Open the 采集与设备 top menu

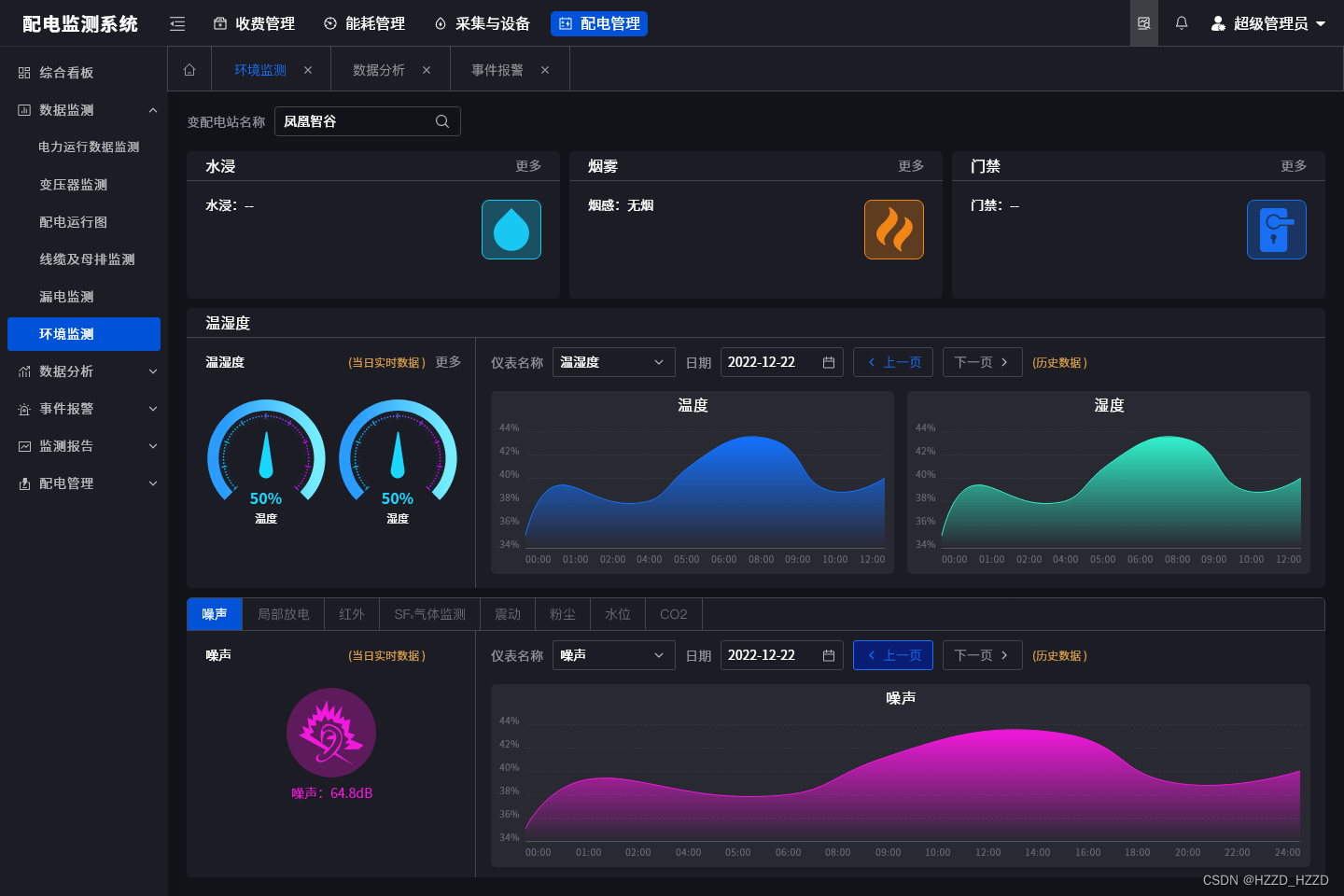pyautogui.click(x=482, y=24)
